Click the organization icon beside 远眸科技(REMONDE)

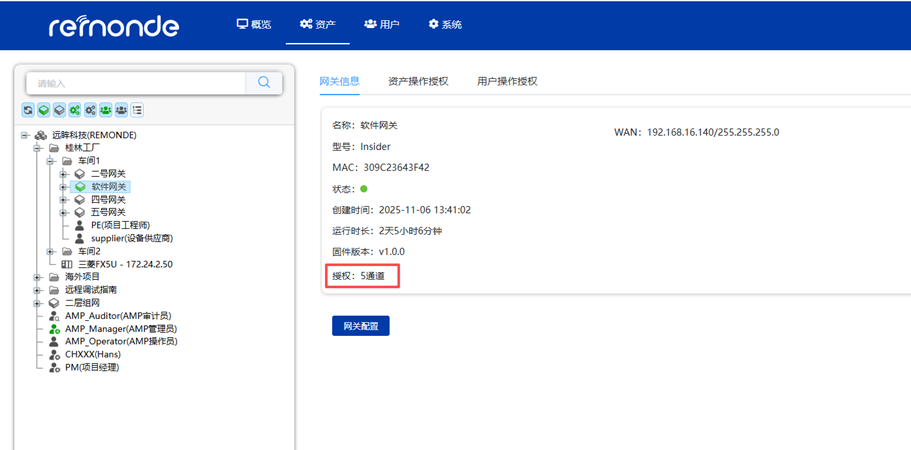click(41, 135)
